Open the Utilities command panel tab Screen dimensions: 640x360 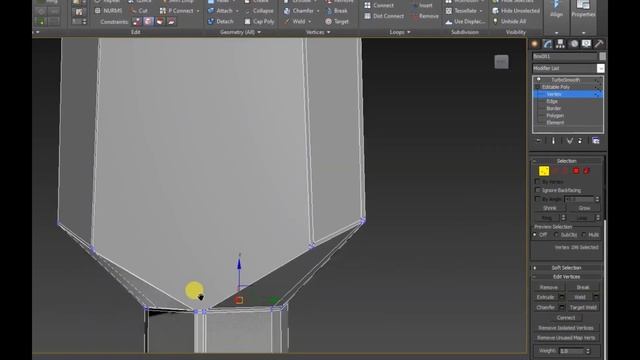pyautogui.click(x=599, y=44)
